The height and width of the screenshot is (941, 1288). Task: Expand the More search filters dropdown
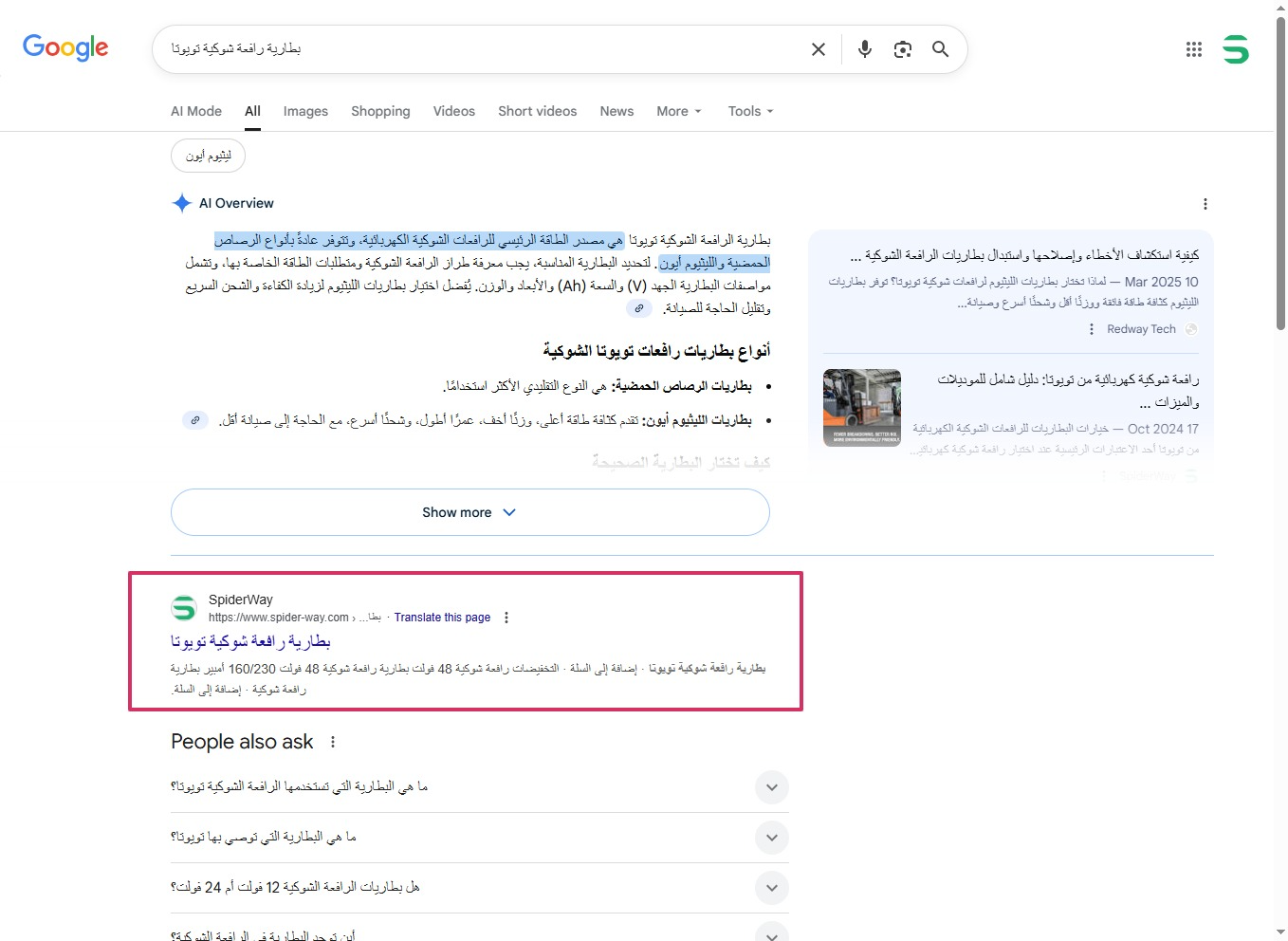point(679,111)
